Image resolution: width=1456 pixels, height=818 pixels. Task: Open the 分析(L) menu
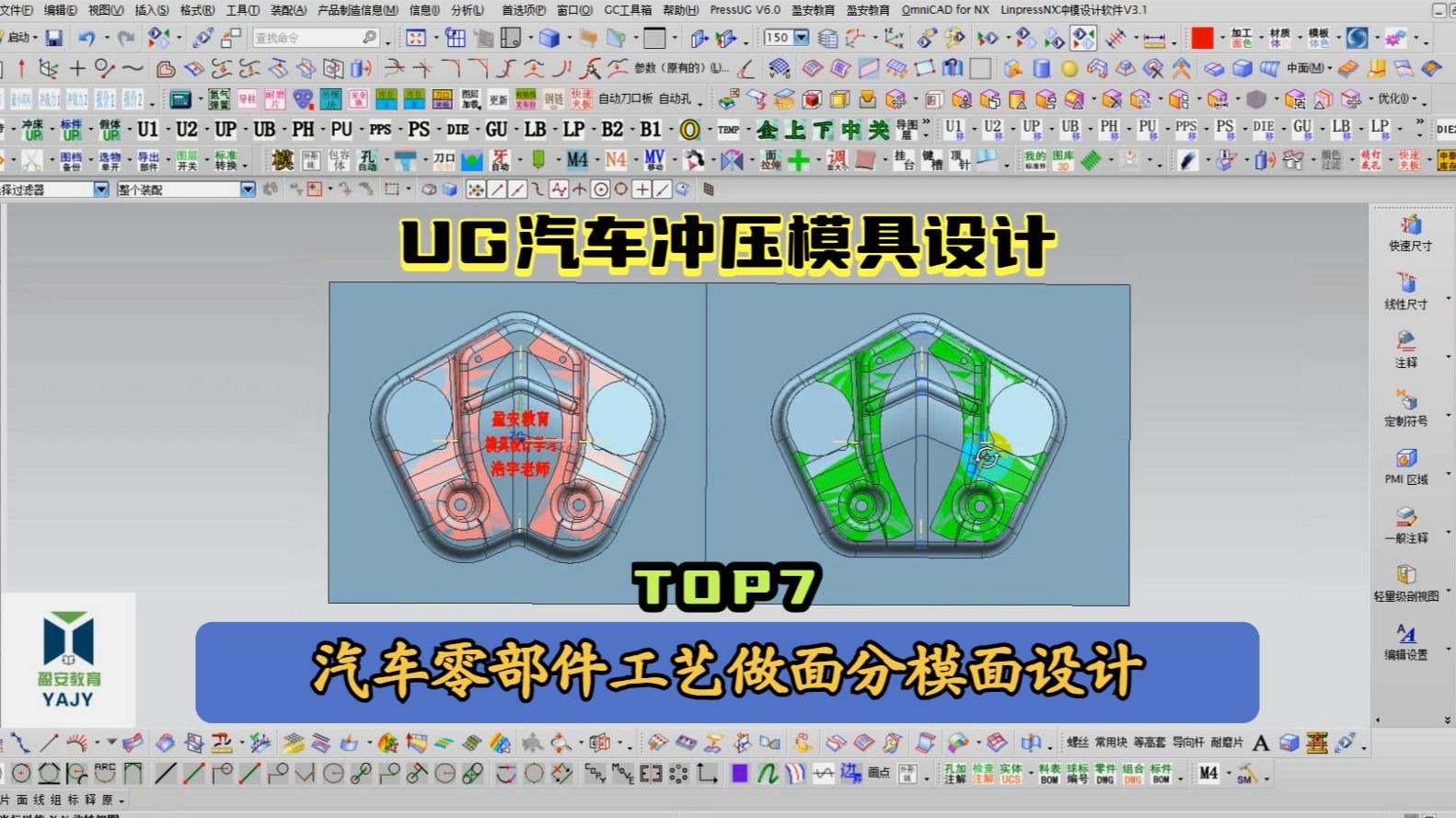[x=468, y=9]
